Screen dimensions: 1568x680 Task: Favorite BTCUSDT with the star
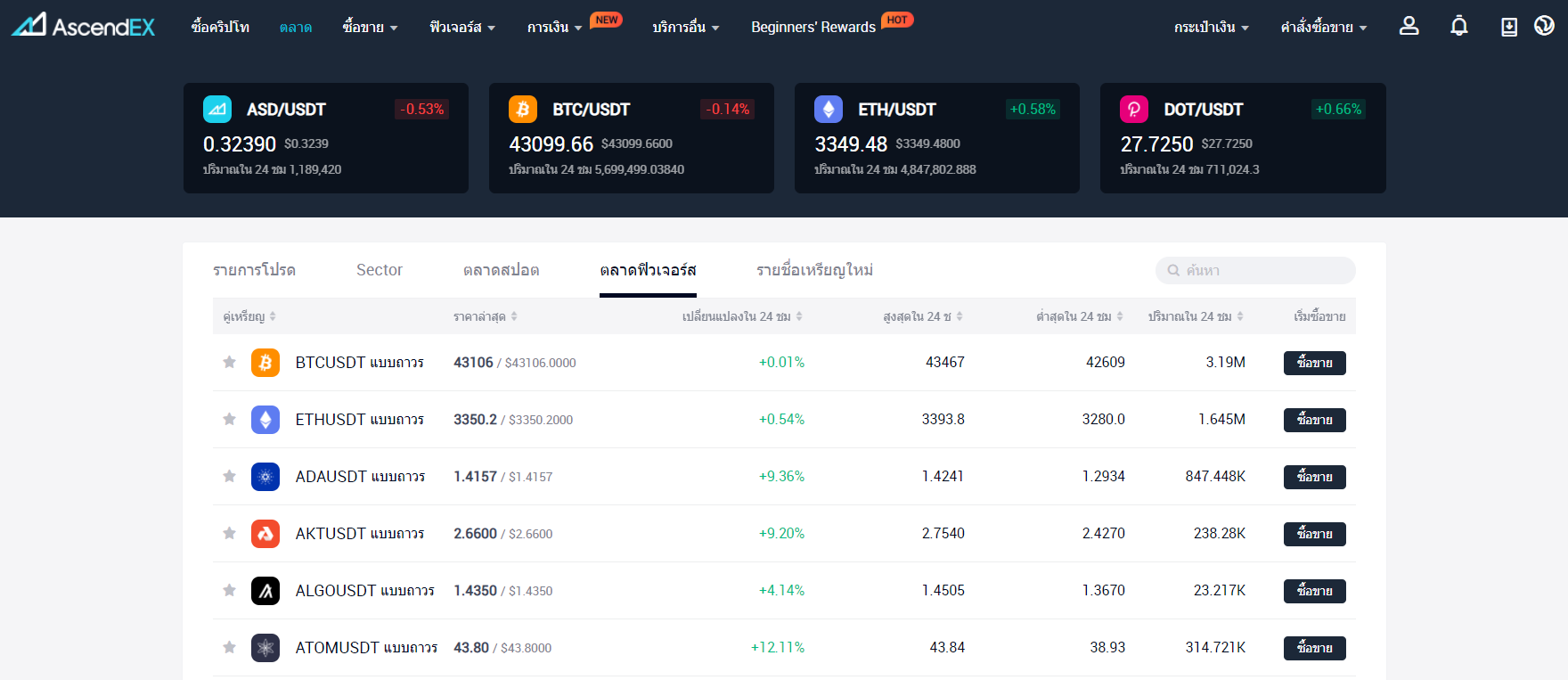pyautogui.click(x=229, y=362)
